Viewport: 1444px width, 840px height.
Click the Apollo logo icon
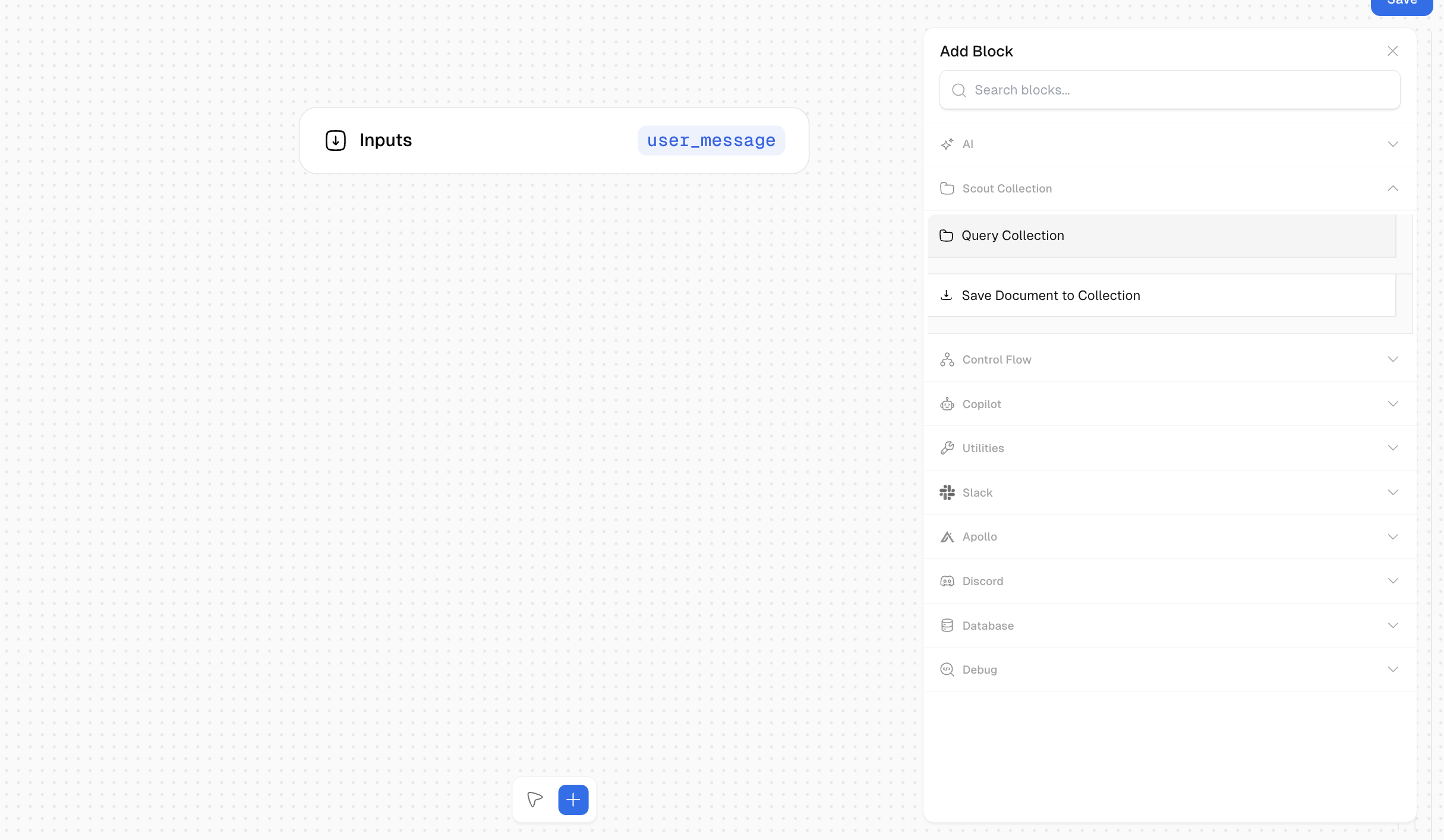947,537
